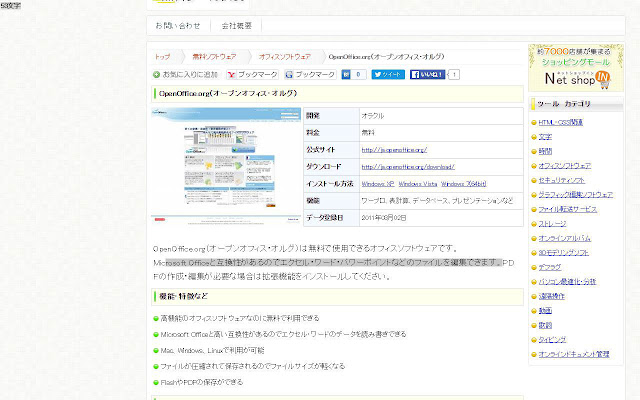Open Windows Vista install instructions
The image size is (640, 400).
pos(418,184)
